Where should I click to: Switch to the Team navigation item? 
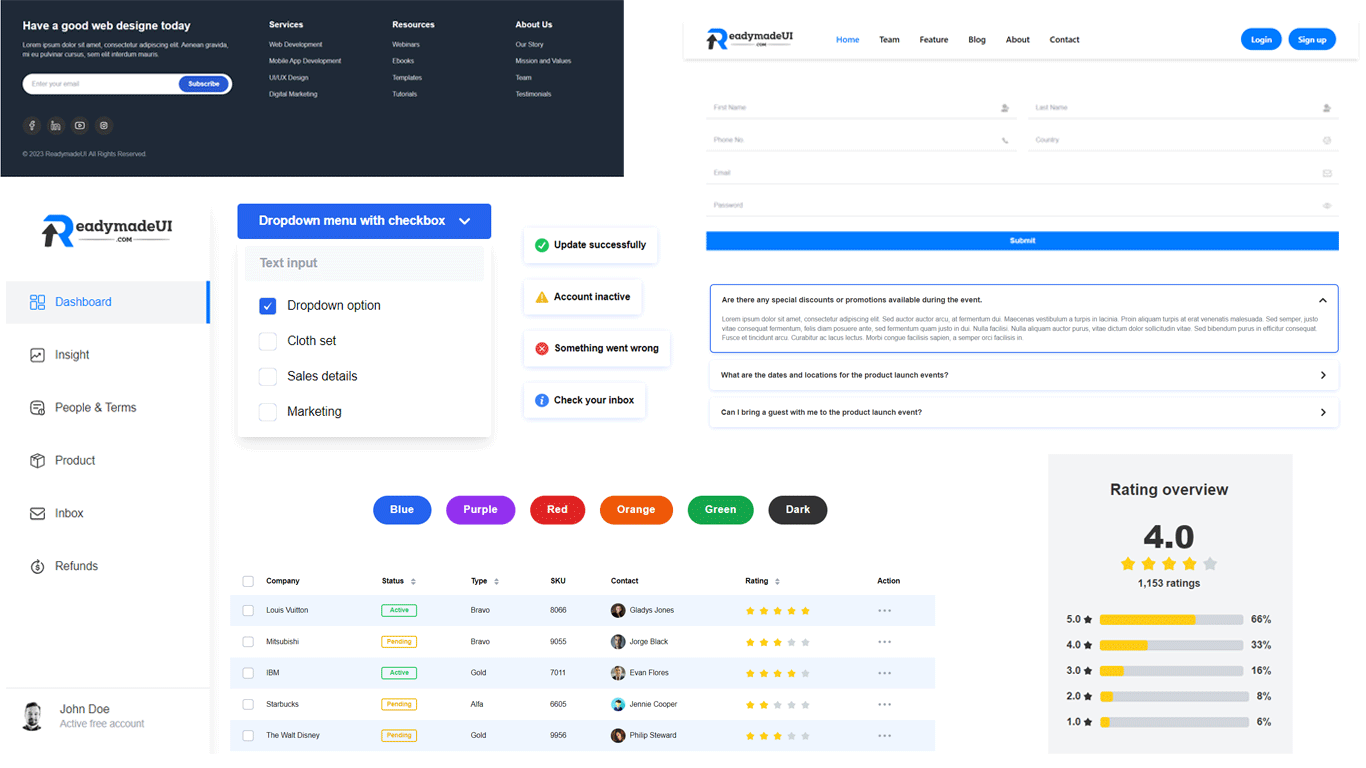[x=889, y=39]
